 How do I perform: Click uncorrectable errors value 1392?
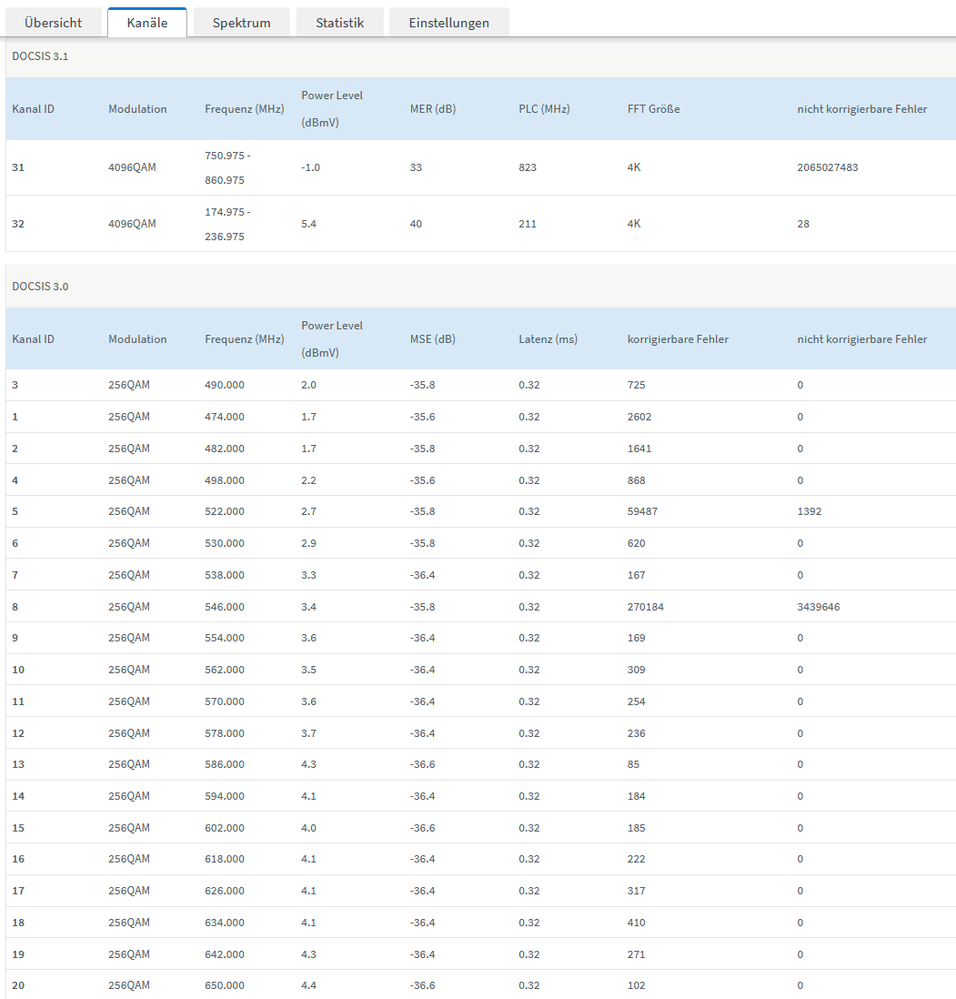click(x=810, y=511)
